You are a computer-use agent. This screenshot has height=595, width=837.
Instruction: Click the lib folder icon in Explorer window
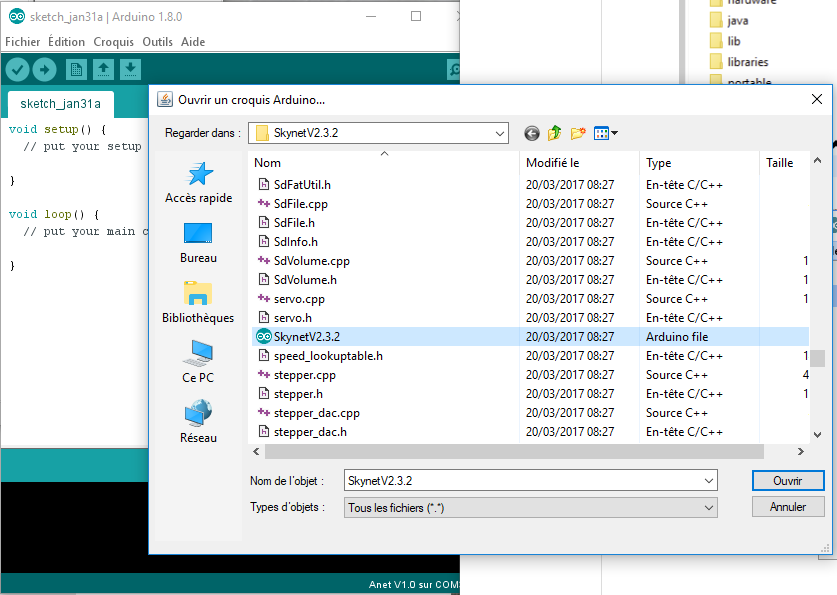[x=716, y=41]
